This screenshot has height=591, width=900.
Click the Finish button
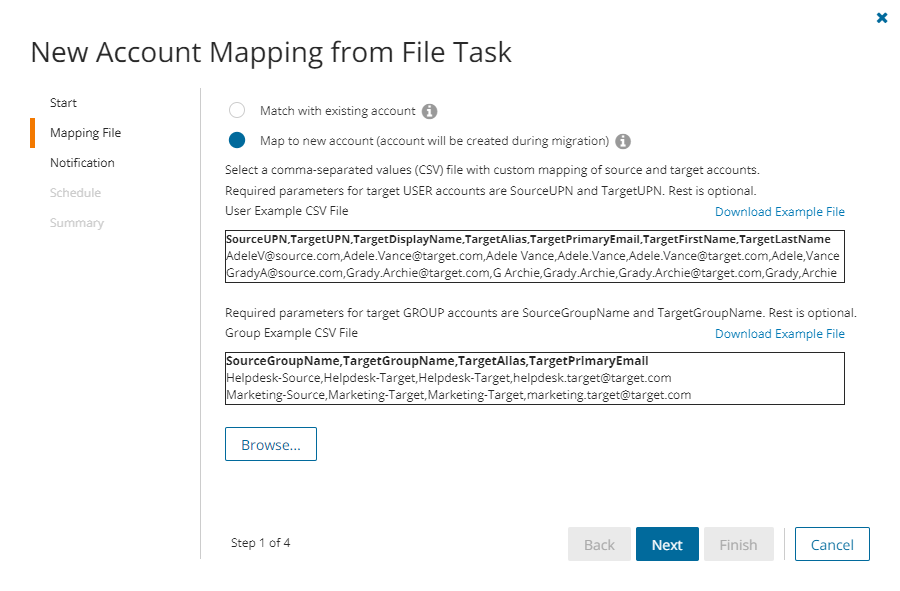click(x=738, y=545)
